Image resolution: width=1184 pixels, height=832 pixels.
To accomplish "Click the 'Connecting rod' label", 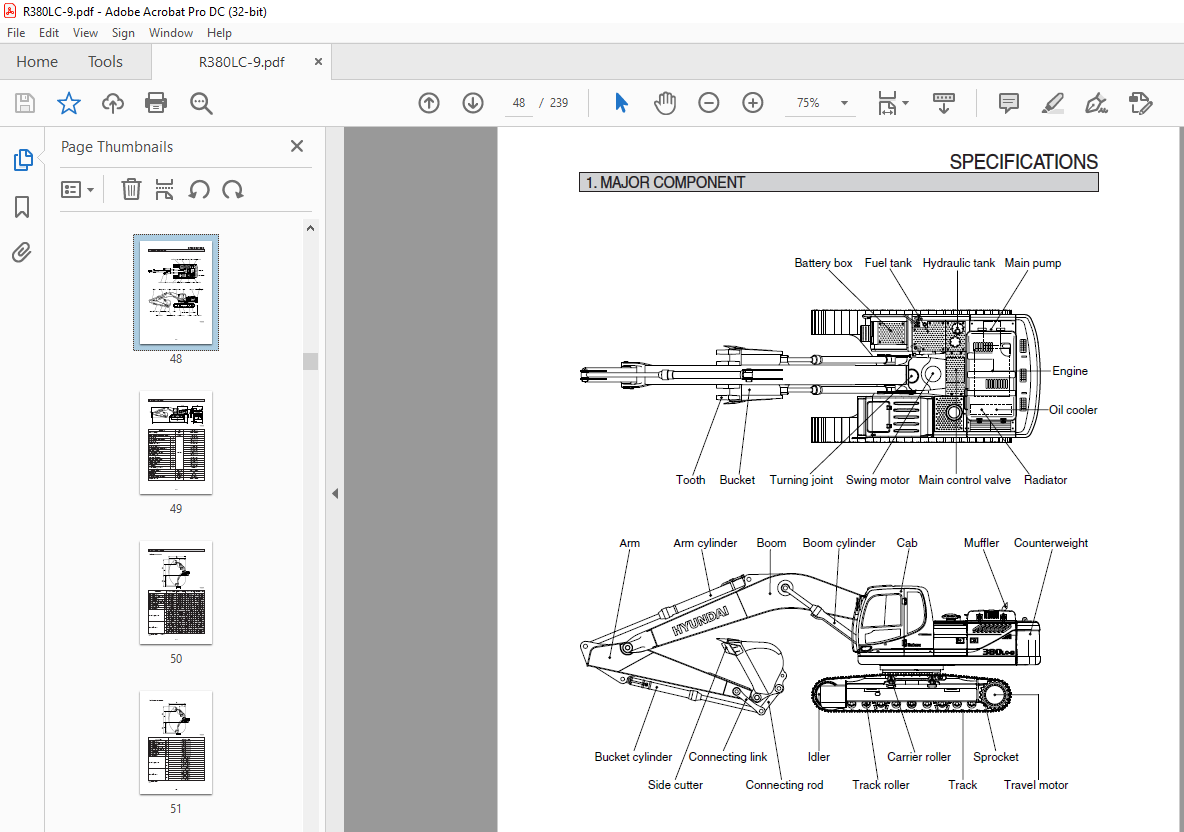I will [784, 784].
